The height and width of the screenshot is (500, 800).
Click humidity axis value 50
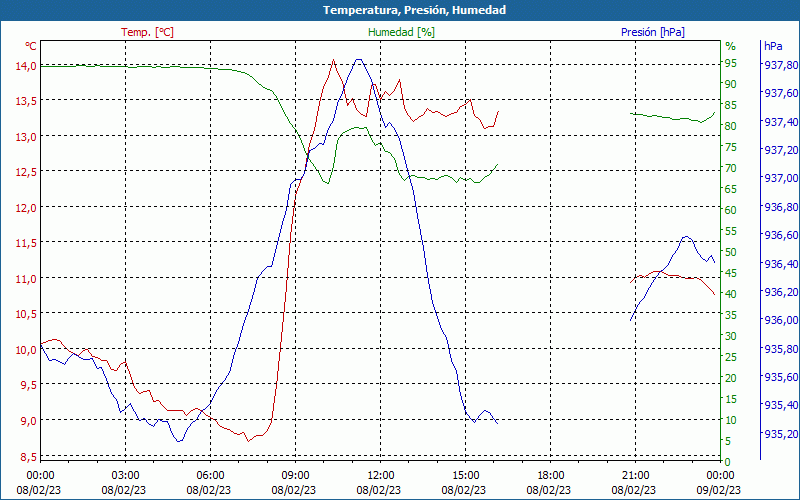[x=731, y=252]
